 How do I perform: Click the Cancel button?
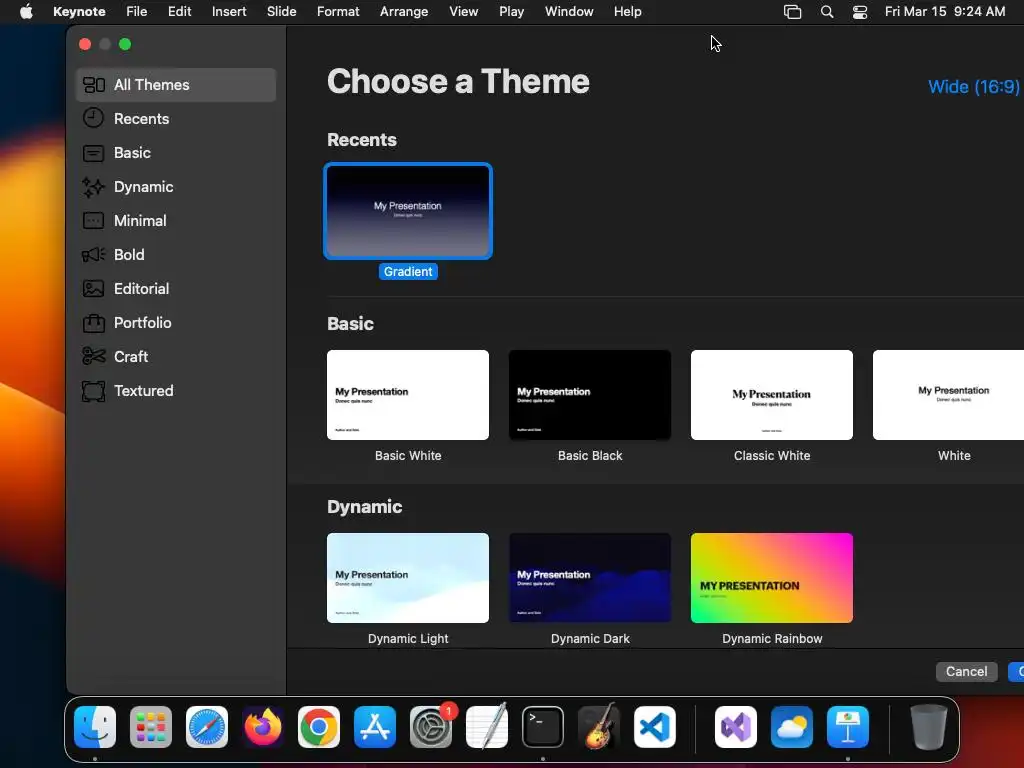(x=967, y=671)
